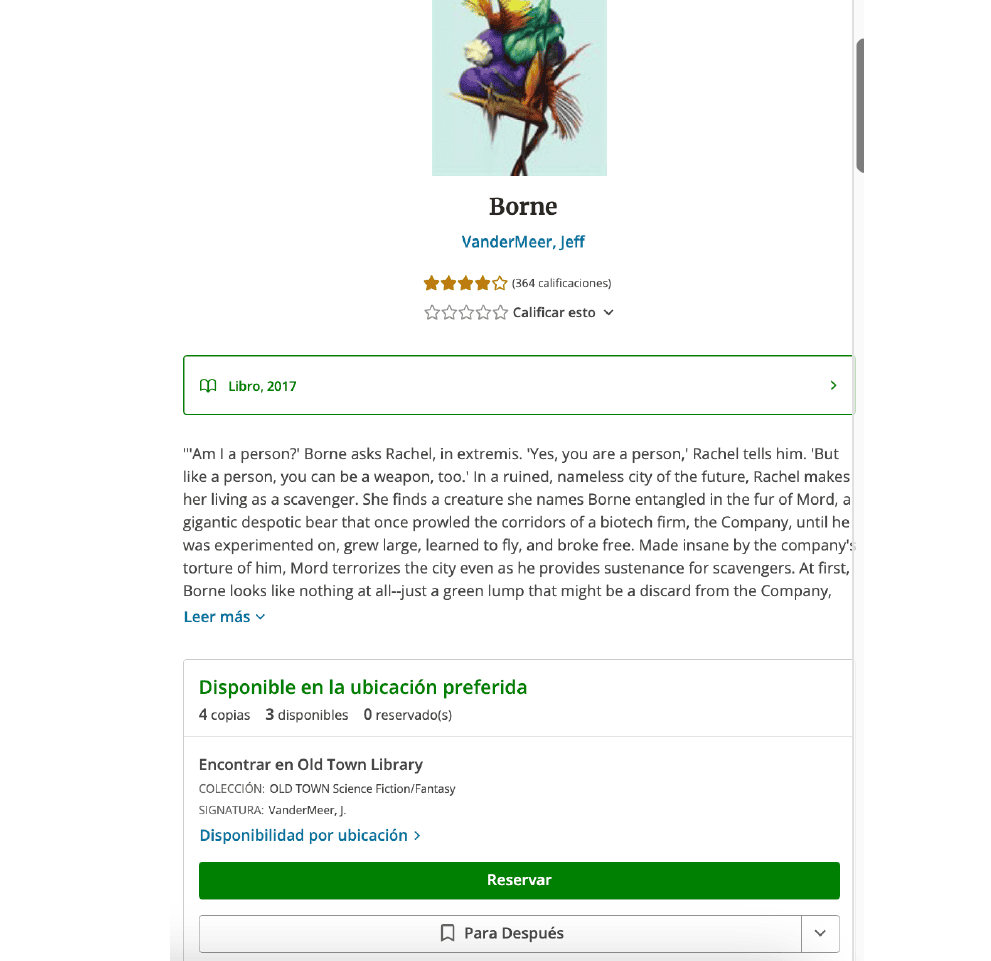
Task: Click the green Reservar button
Action: 519,880
